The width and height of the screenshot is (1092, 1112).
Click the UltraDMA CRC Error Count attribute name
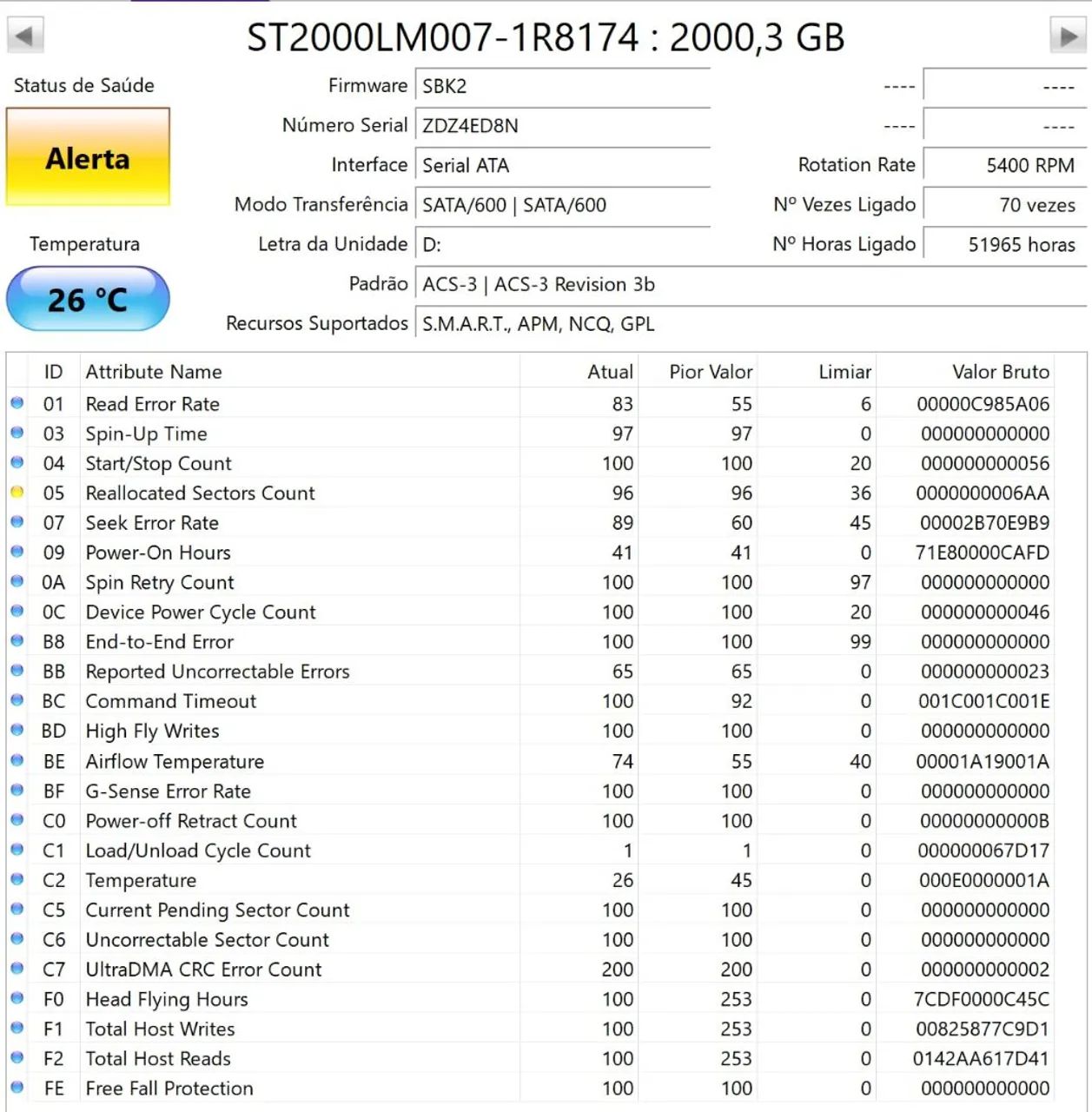point(203,970)
